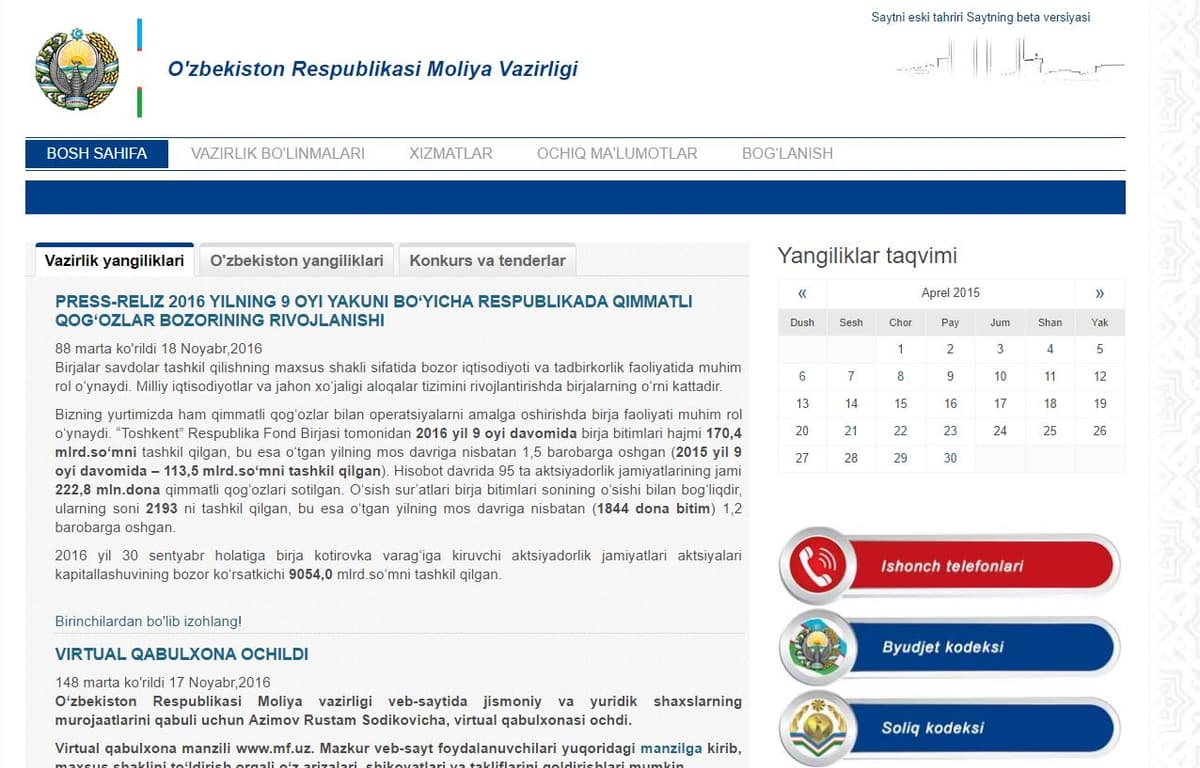Screen dimensions: 1200x768
Task: Click Yangiliklar taqvimi heading
Action: (x=867, y=256)
